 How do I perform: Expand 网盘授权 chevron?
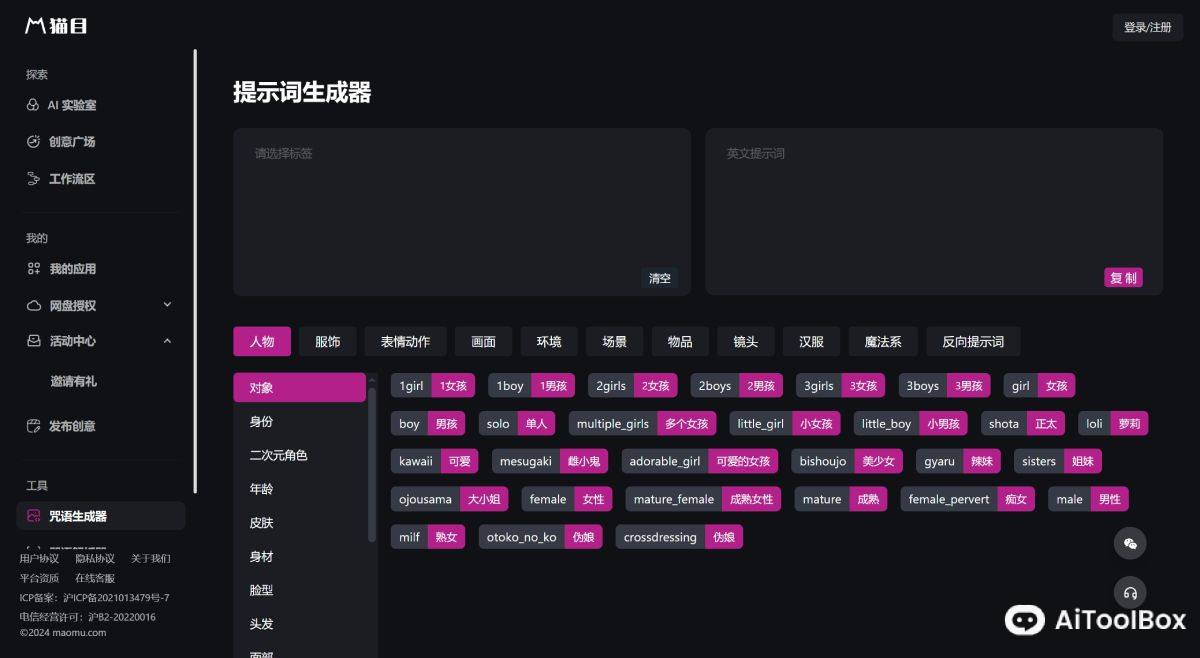pos(167,304)
